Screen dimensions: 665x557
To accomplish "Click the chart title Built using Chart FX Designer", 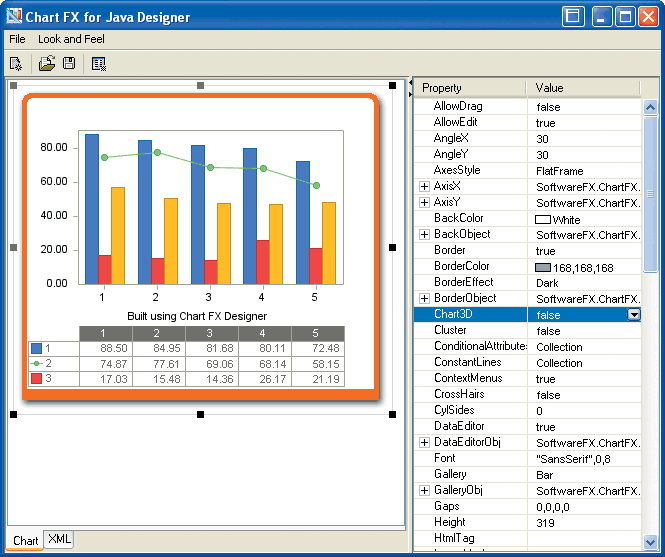I will coord(197,316).
